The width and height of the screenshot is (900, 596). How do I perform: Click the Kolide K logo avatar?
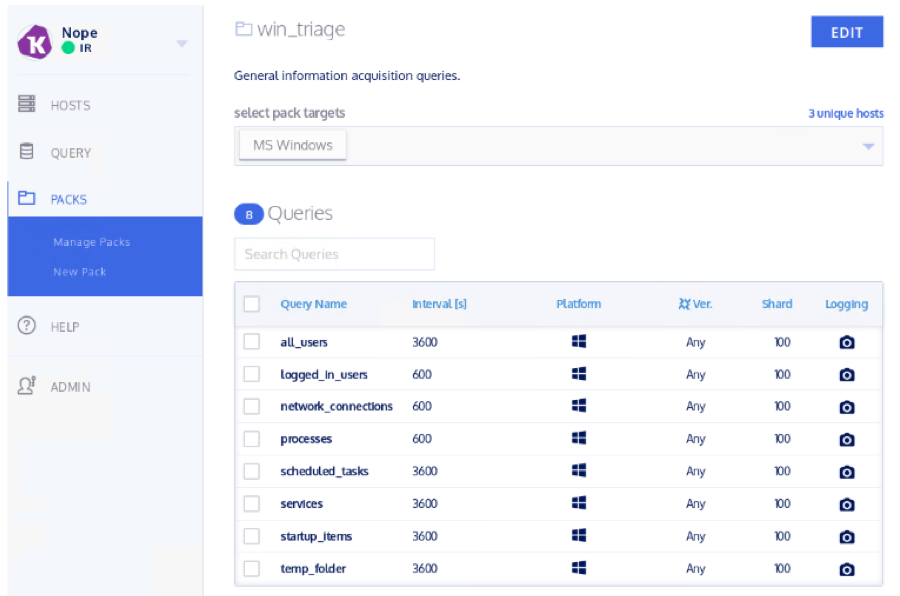35,42
